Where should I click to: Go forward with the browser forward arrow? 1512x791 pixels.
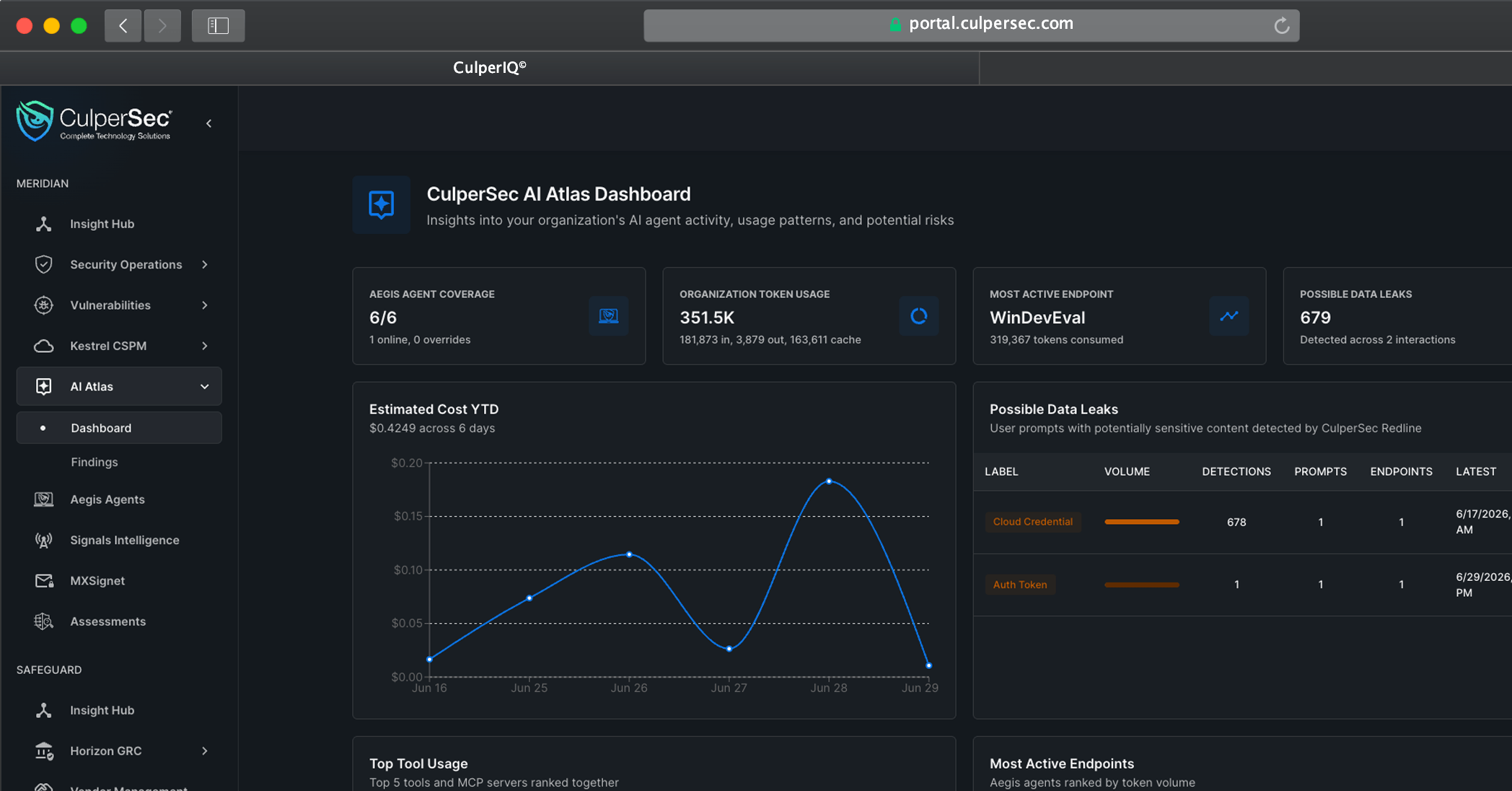pyautogui.click(x=162, y=26)
